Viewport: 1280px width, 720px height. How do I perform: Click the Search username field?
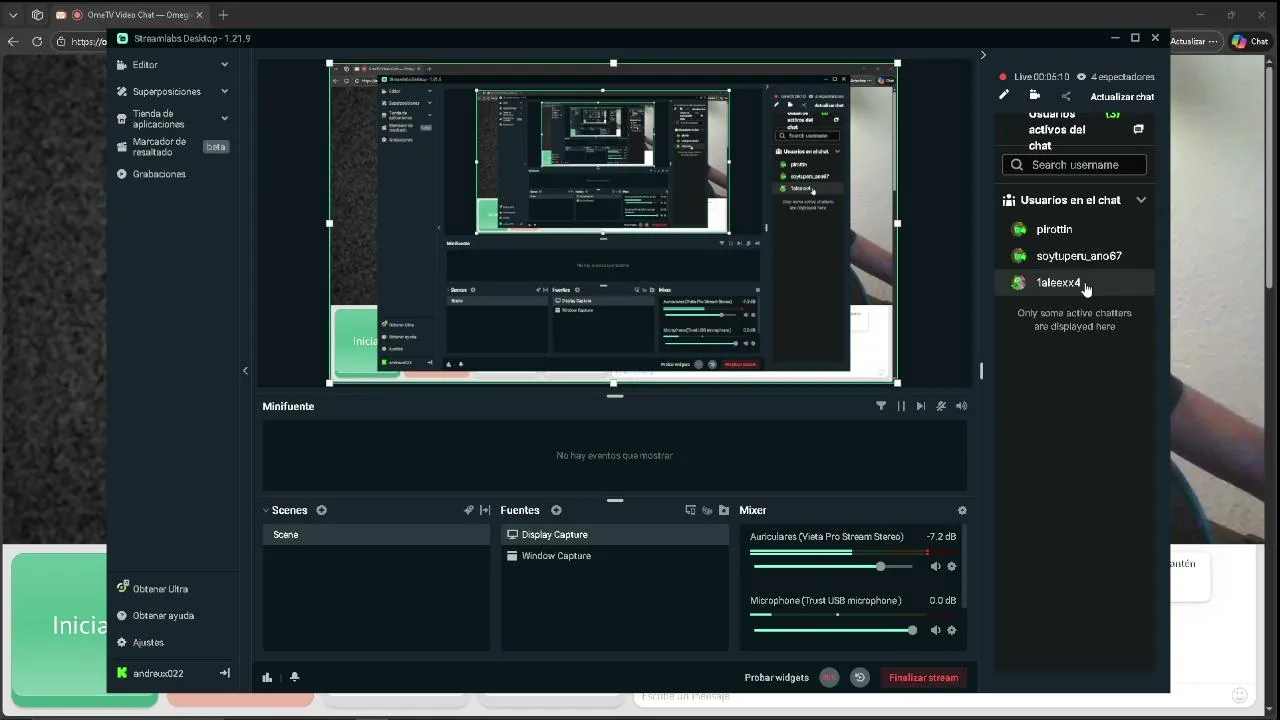pos(1075,165)
